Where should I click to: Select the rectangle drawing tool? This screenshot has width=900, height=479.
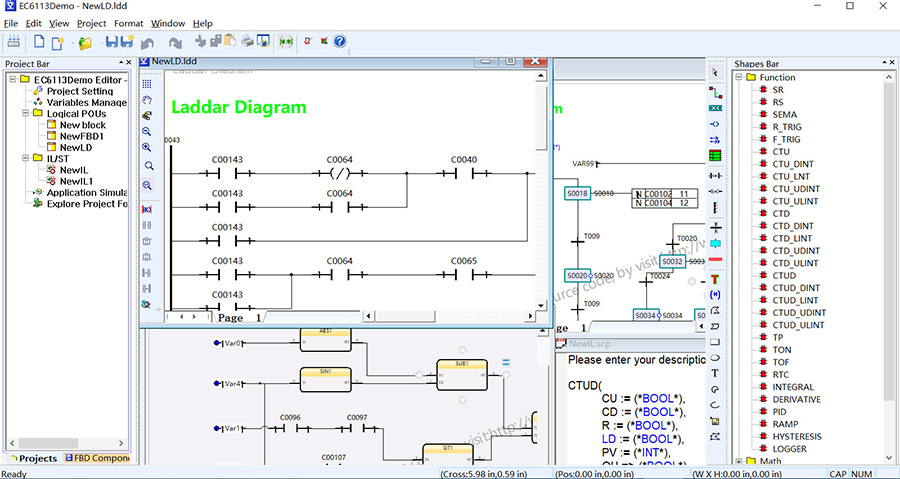tap(715, 342)
